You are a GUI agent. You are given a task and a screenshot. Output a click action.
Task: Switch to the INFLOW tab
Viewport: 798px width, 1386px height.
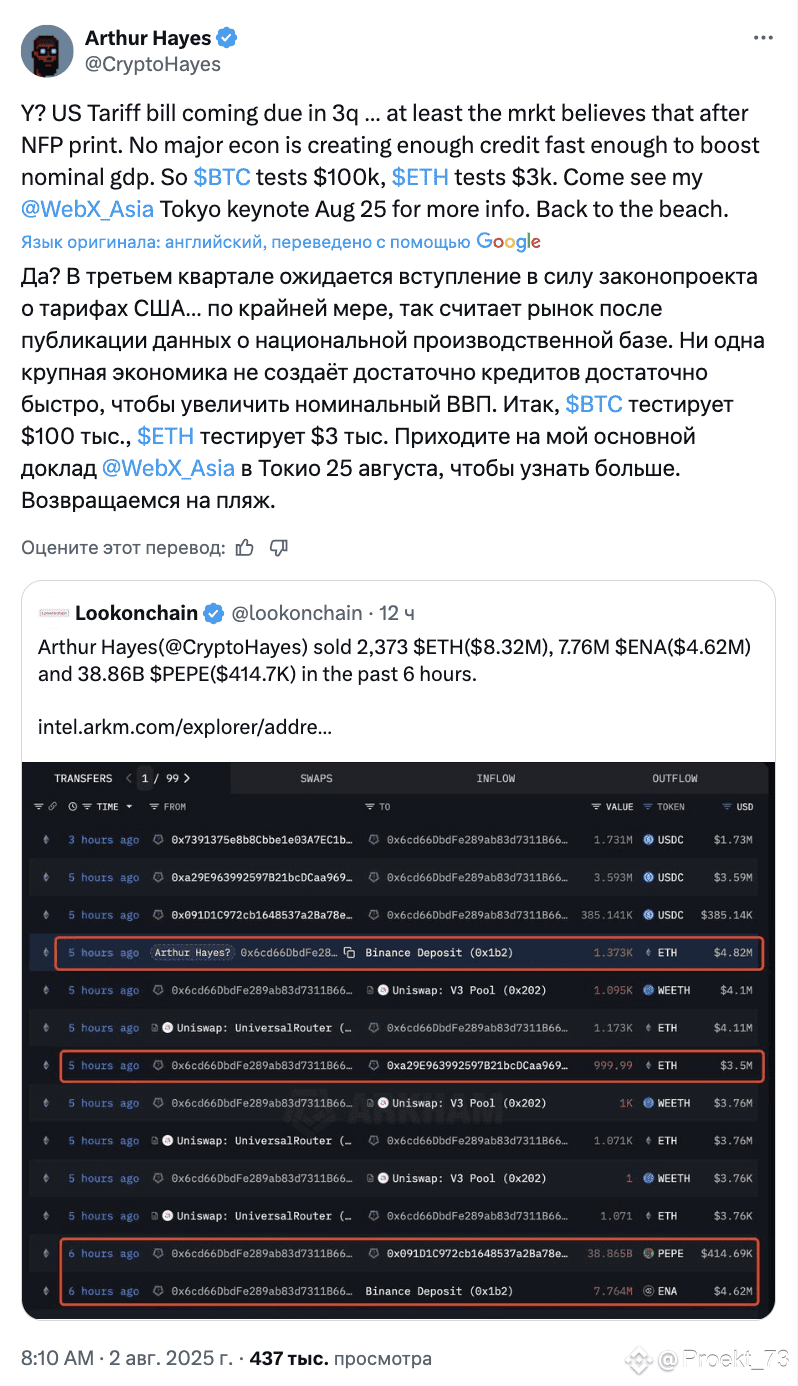[495, 778]
